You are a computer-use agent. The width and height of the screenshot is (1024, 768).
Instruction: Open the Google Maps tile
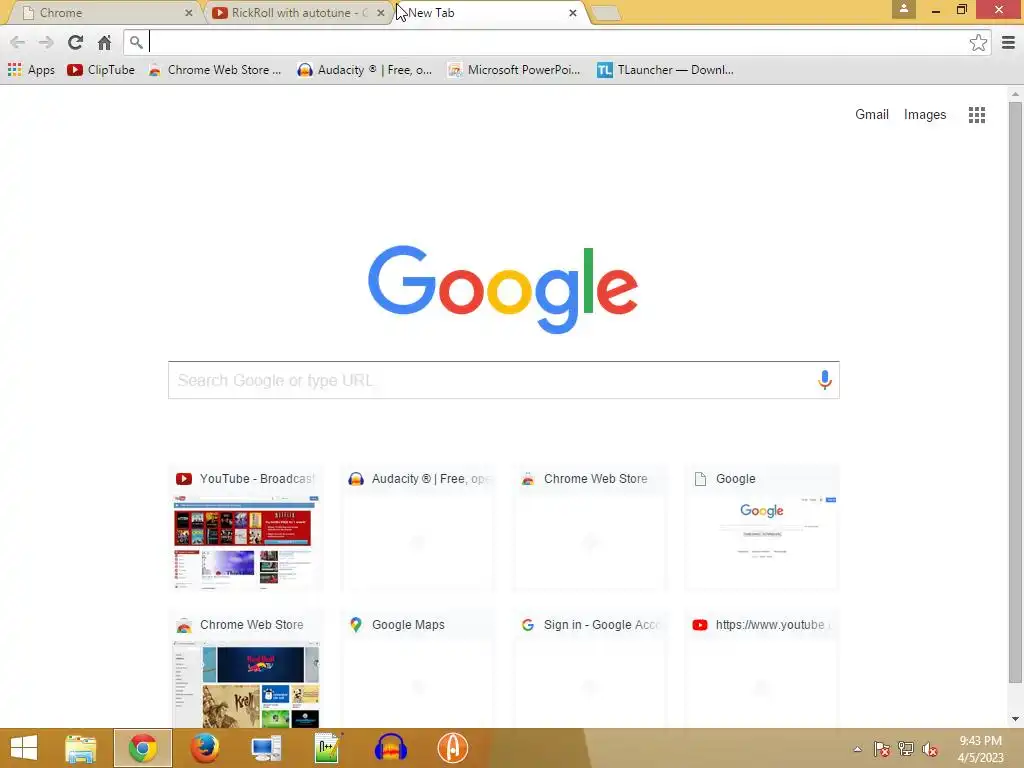418,669
